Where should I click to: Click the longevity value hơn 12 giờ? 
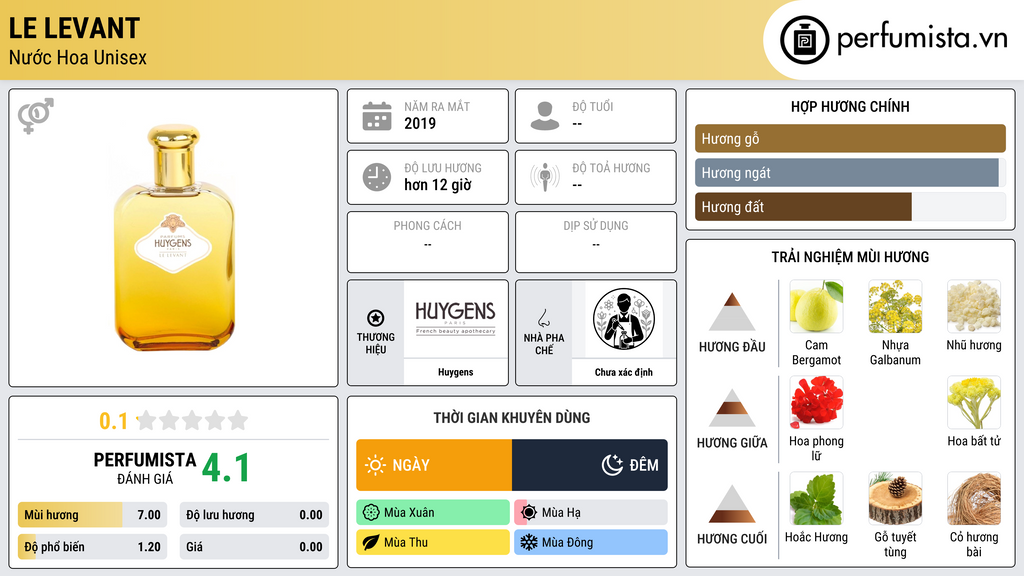438,185
